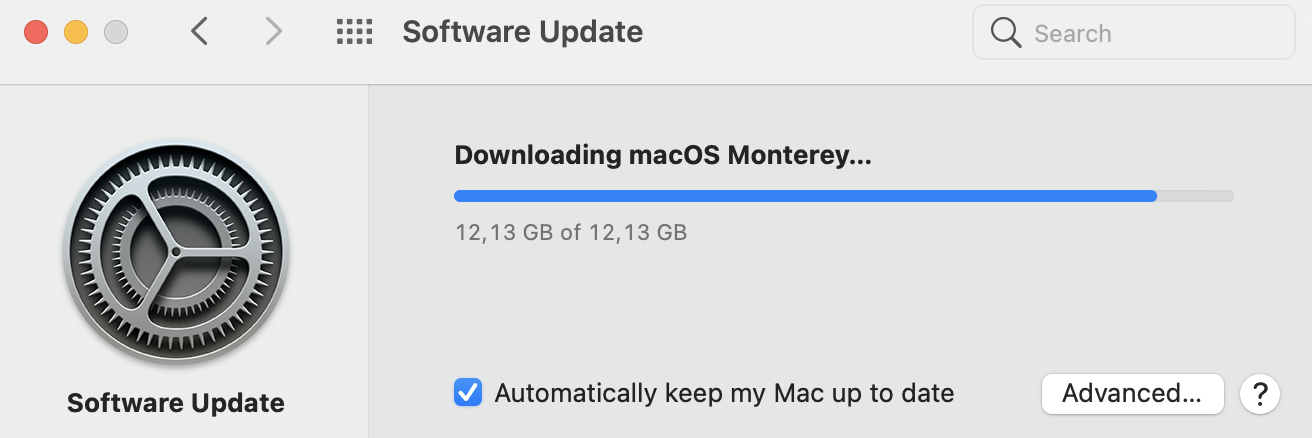Click the Downloading macOS Monterey heading
Image resolution: width=1312 pixels, height=438 pixels.
click(x=663, y=155)
